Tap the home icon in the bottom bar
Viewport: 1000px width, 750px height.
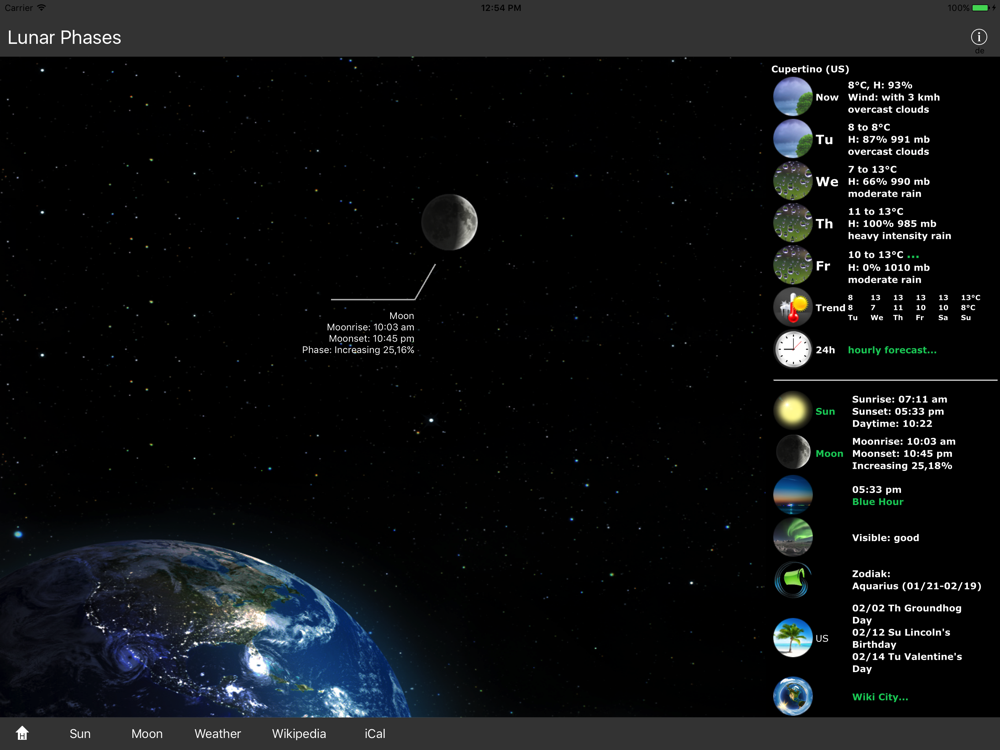(22, 733)
